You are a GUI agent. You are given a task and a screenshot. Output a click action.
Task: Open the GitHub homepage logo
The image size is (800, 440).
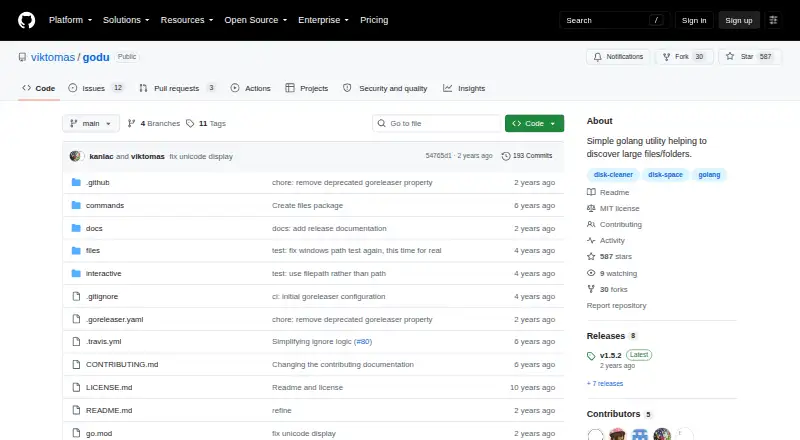27,20
